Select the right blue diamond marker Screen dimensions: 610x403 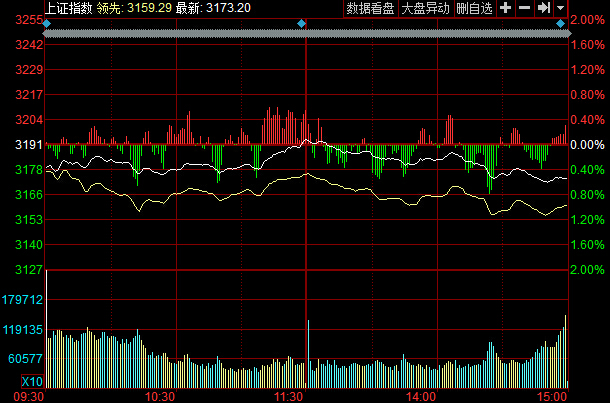pos(560,22)
